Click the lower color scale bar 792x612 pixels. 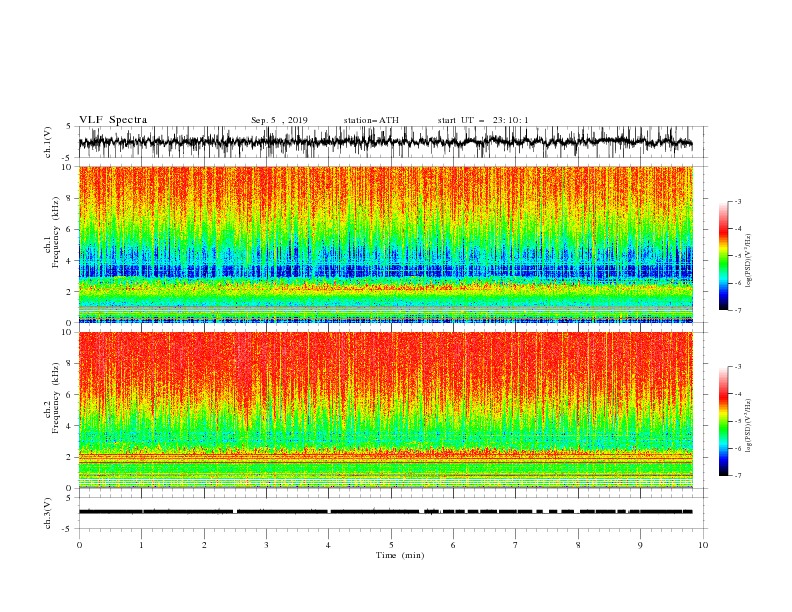[723, 421]
